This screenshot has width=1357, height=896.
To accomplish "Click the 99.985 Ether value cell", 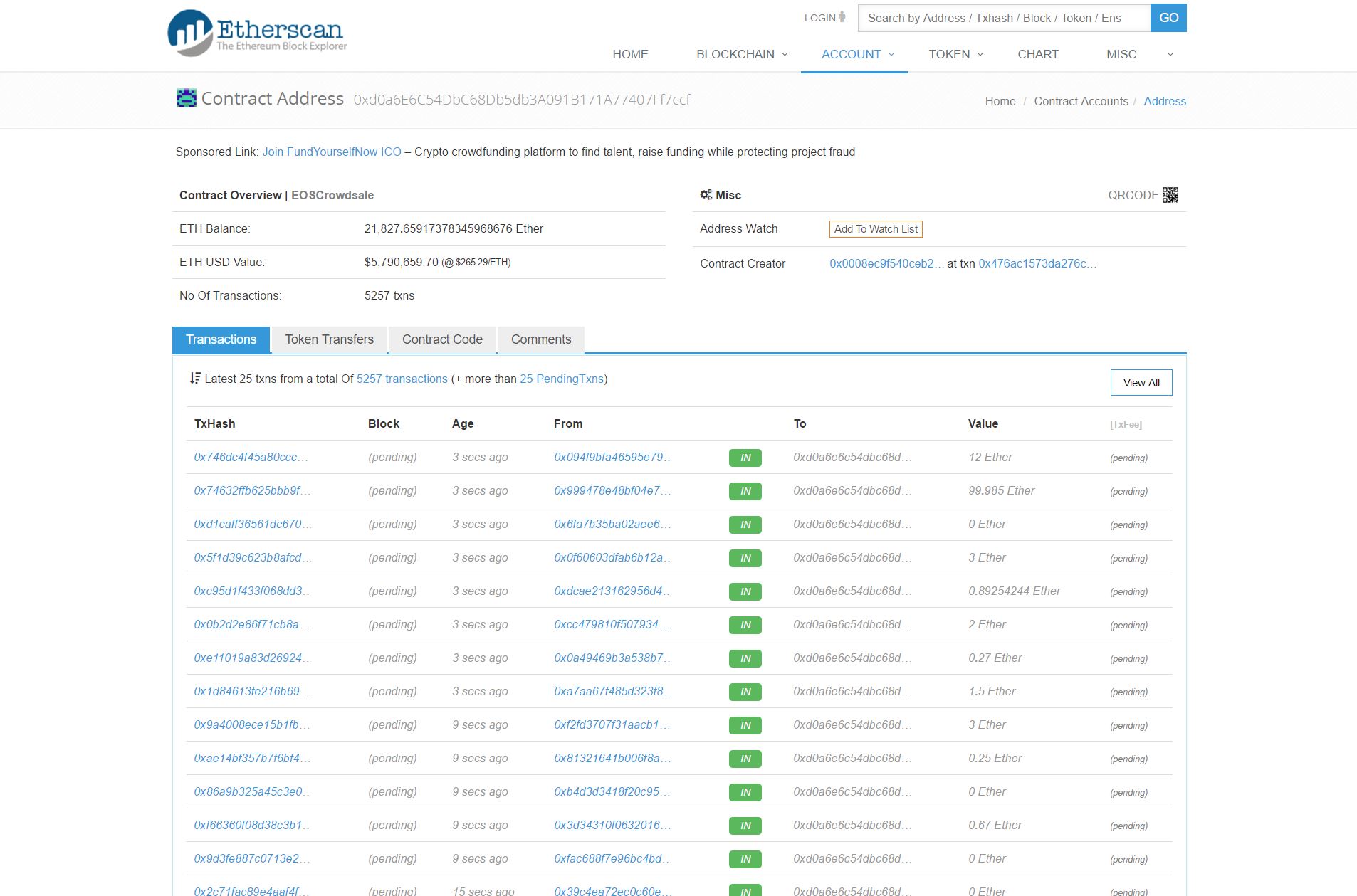I will 1001,490.
